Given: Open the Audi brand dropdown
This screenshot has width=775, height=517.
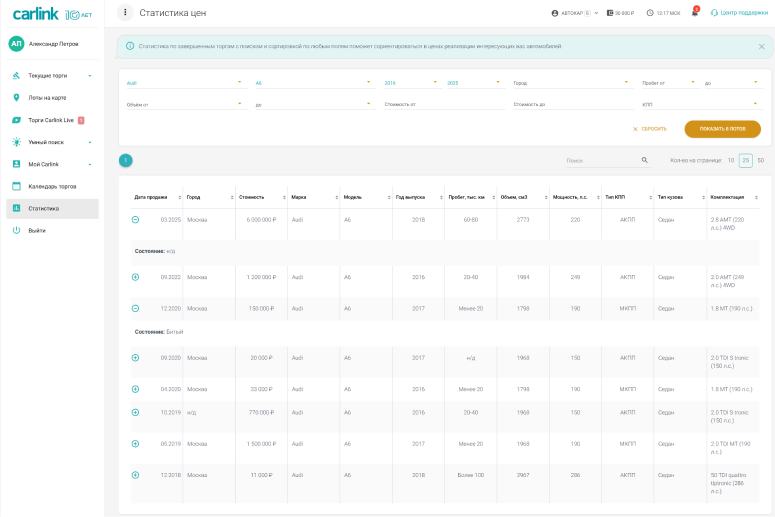Looking at the screenshot, I should click(x=184, y=83).
